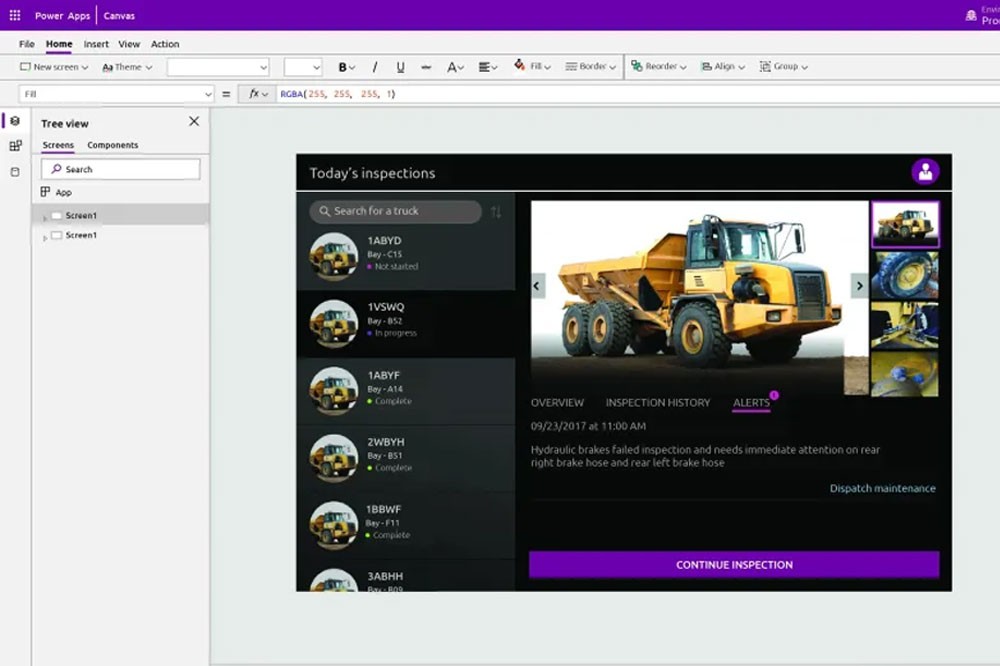1000x666 pixels.
Task: Open the Action menu
Action: point(165,44)
